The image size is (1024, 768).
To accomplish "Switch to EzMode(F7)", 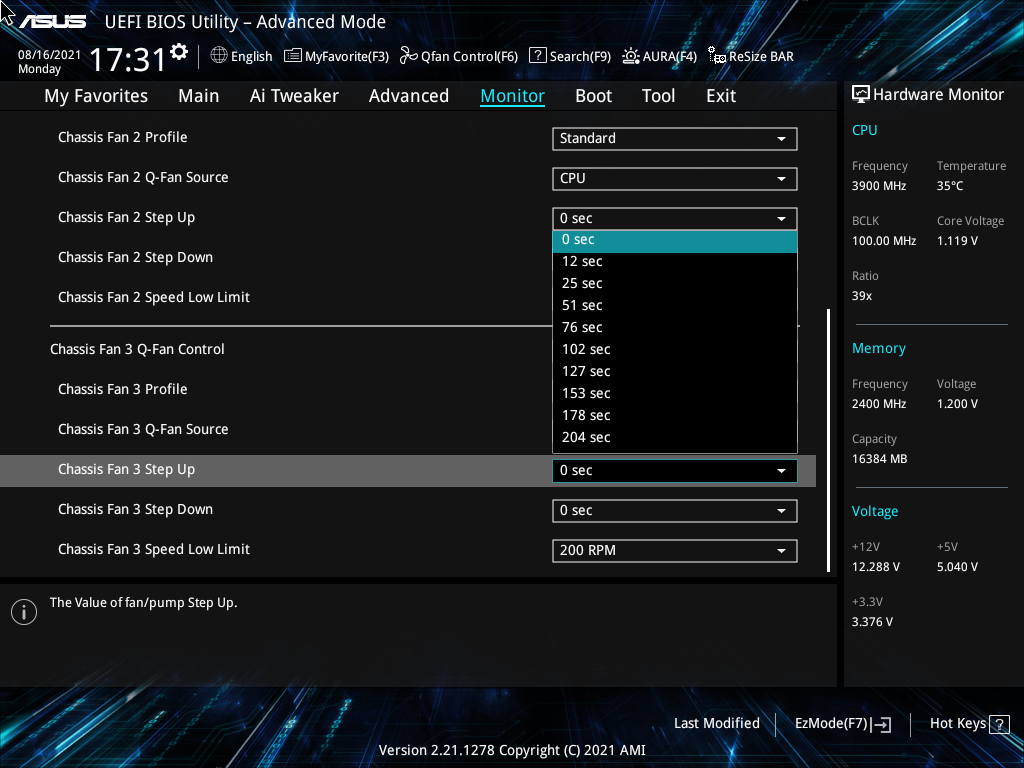I will (x=842, y=724).
